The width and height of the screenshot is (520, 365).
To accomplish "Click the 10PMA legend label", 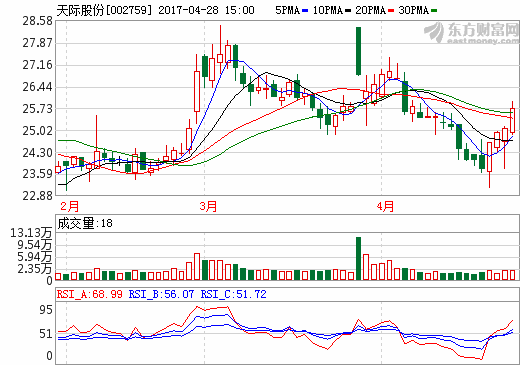I will (x=328, y=10).
